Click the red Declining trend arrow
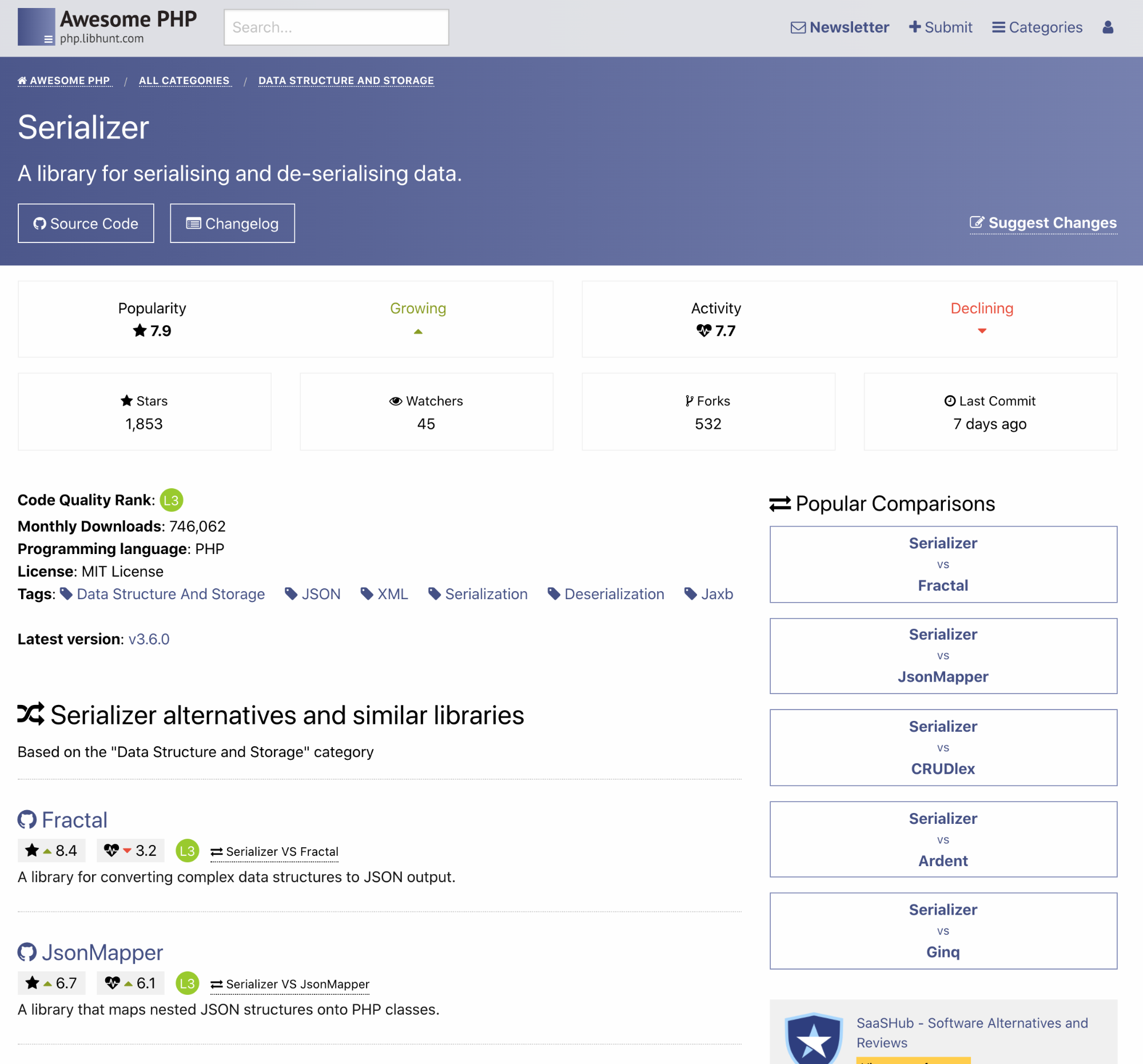1143x1064 pixels. click(x=981, y=331)
